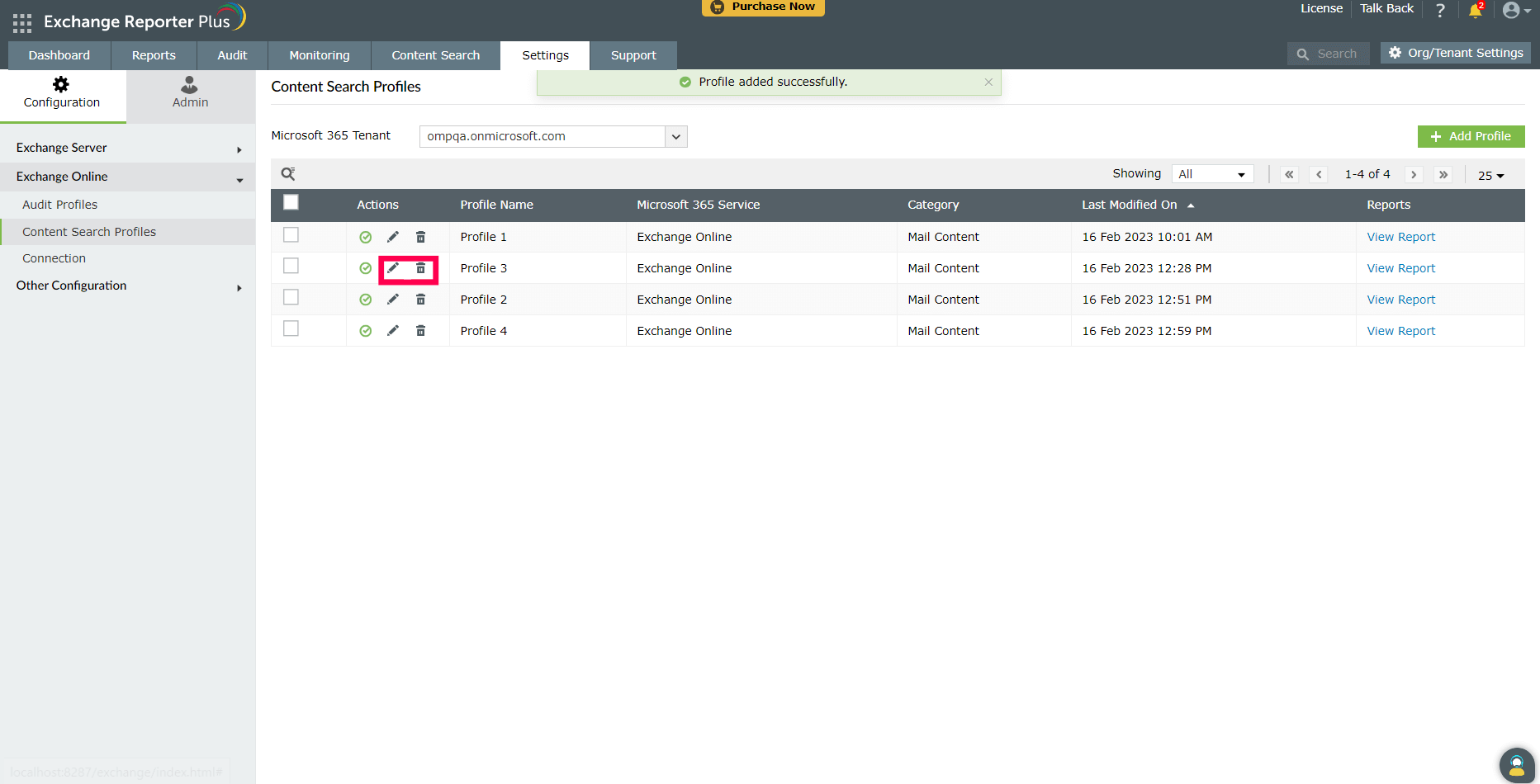
Task: Go to the previous page of results
Action: (1319, 174)
